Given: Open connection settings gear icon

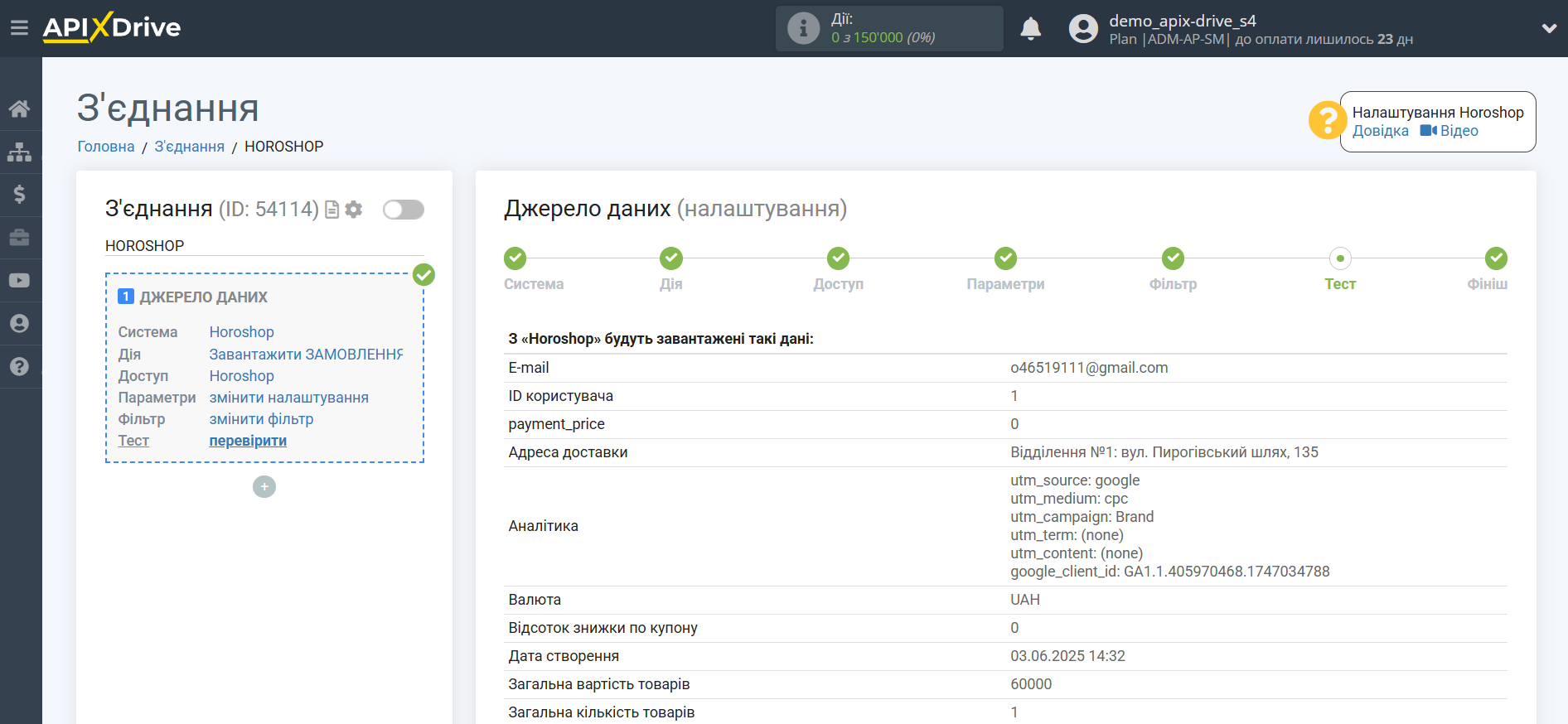Looking at the screenshot, I should tap(354, 210).
